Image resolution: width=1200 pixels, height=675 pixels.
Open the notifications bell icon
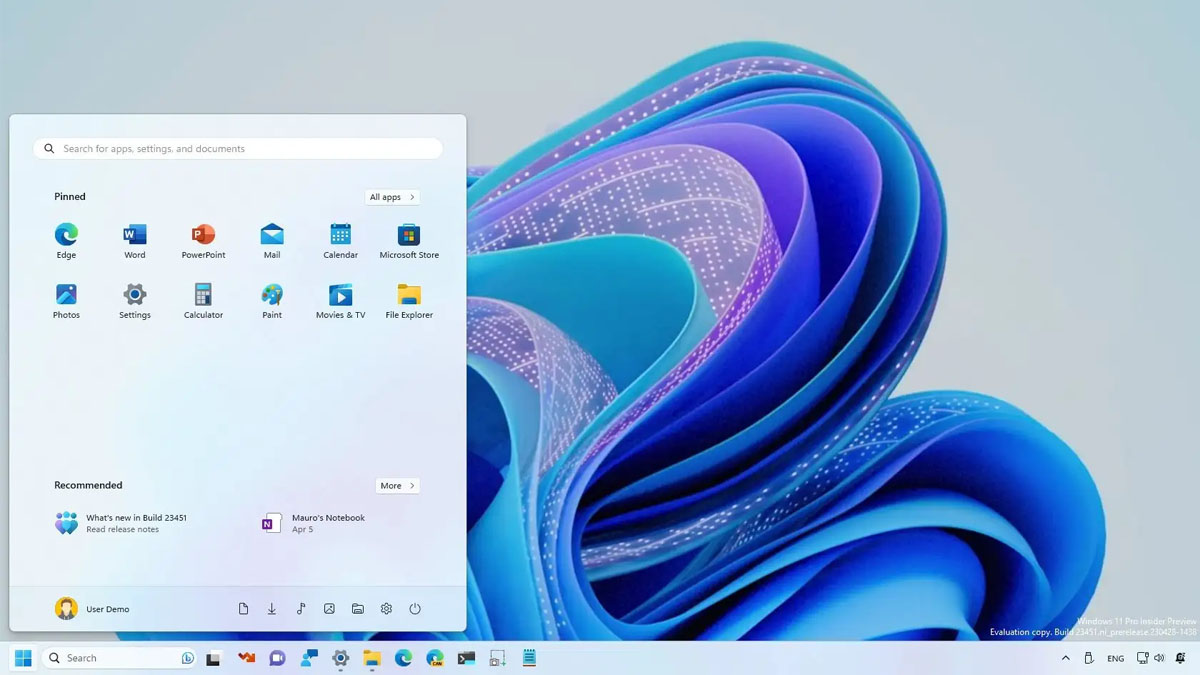(x=1181, y=658)
